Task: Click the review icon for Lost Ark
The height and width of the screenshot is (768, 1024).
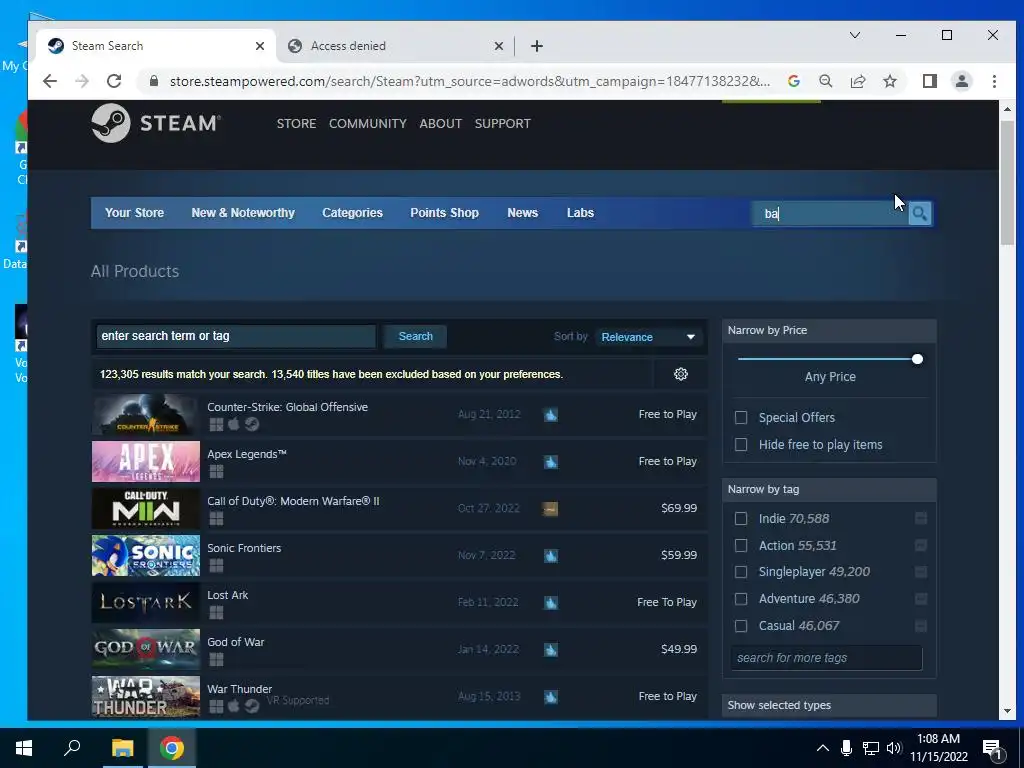Action: (551, 603)
